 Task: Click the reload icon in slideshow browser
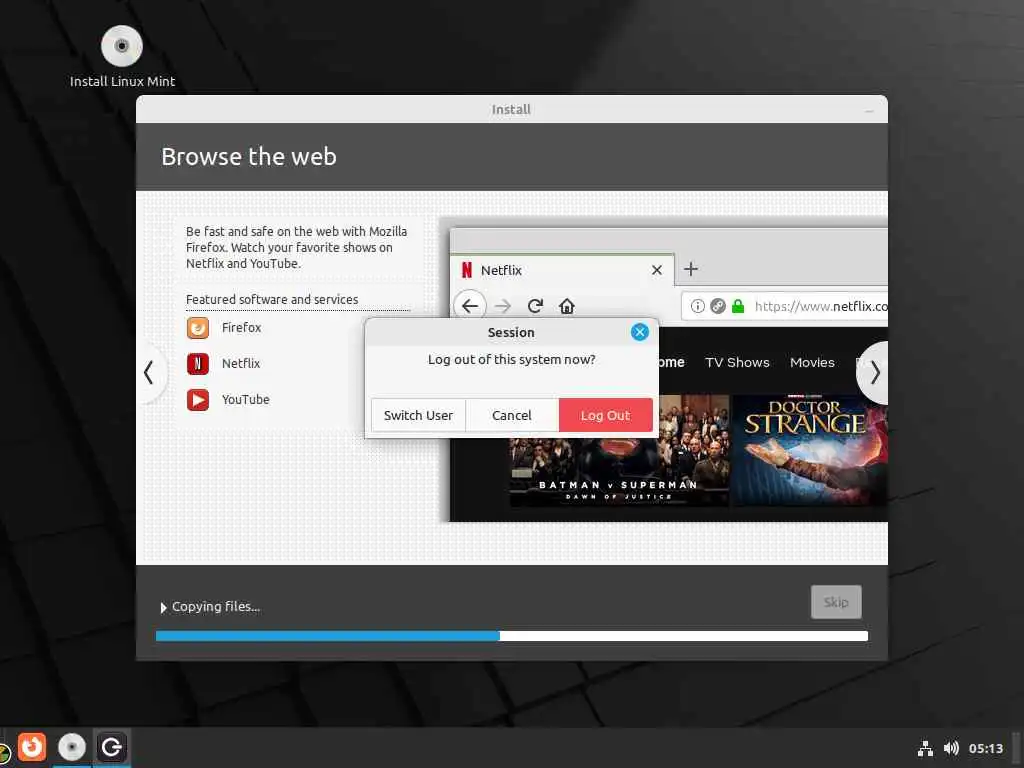point(536,306)
